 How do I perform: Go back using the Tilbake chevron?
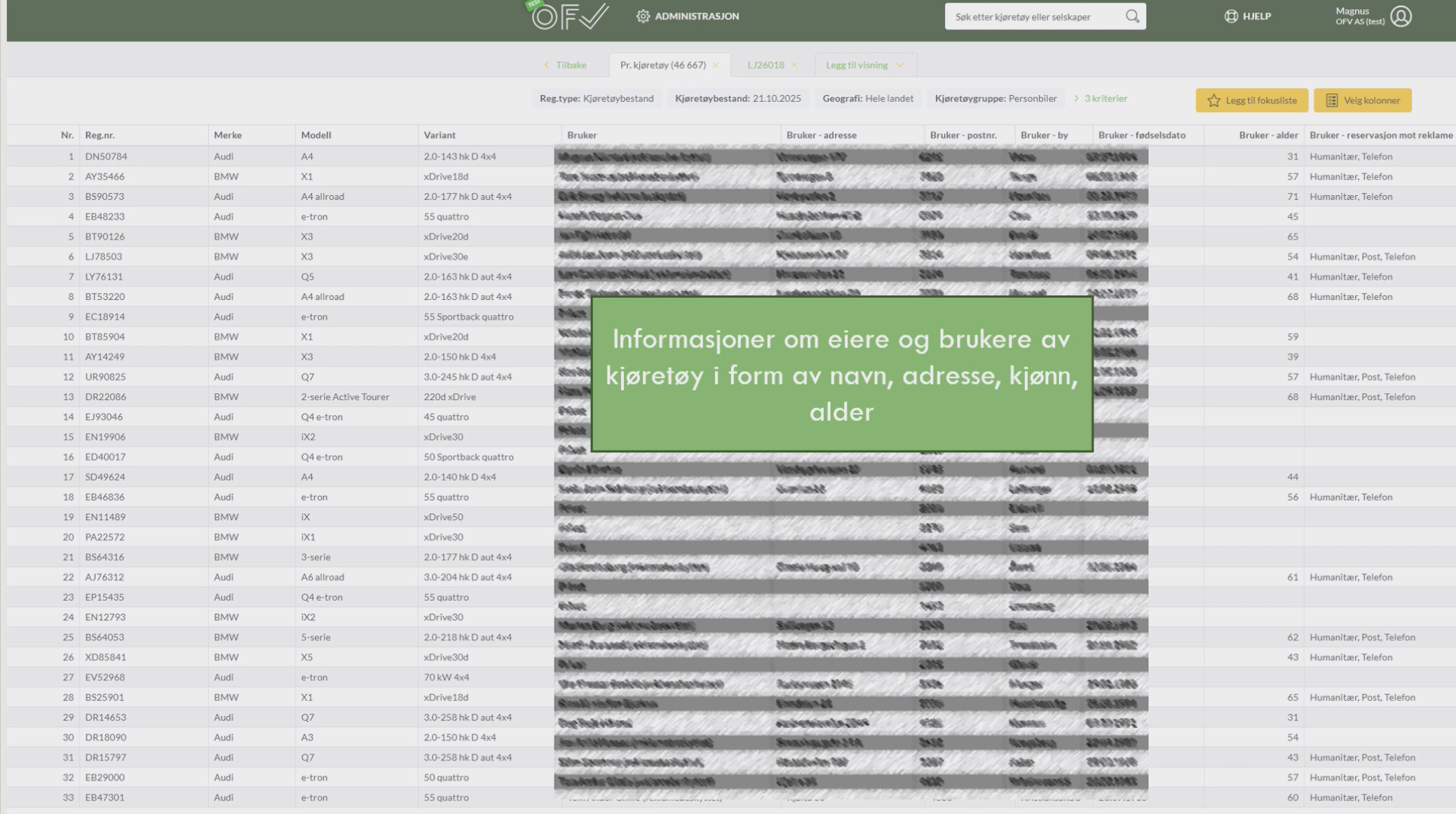tap(546, 66)
